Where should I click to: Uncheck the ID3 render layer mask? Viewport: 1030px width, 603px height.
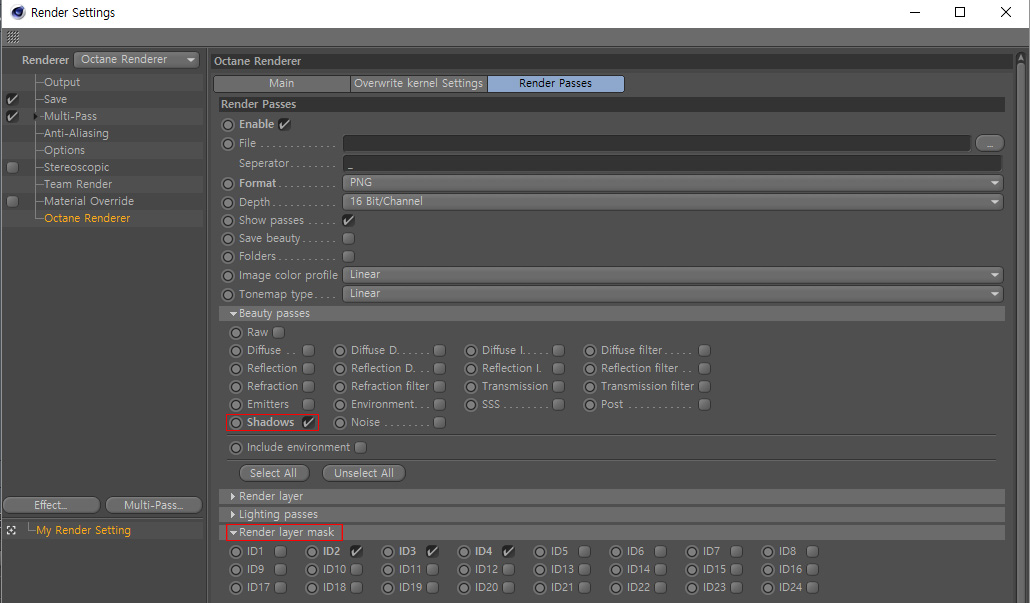point(432,552)
